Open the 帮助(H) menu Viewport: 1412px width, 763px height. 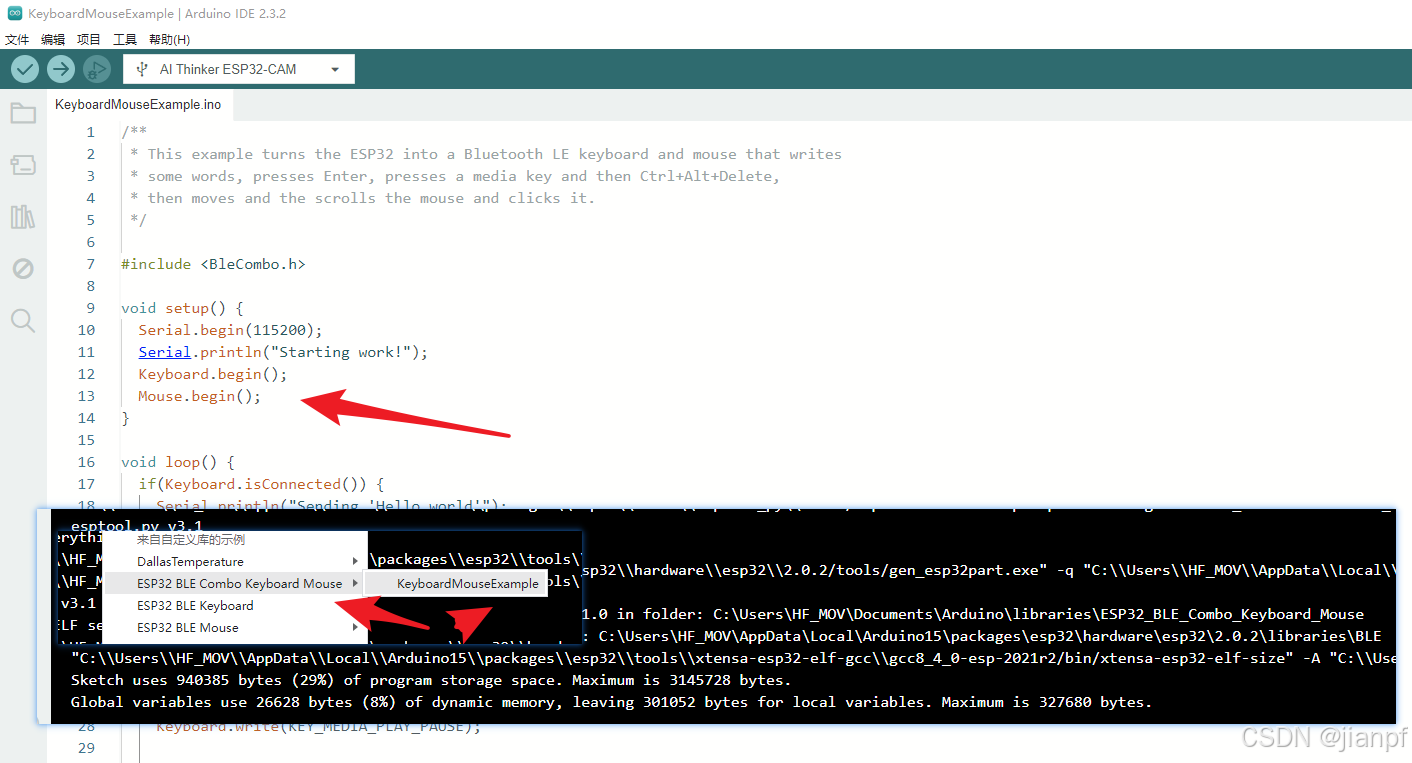(x=169, y=39)
